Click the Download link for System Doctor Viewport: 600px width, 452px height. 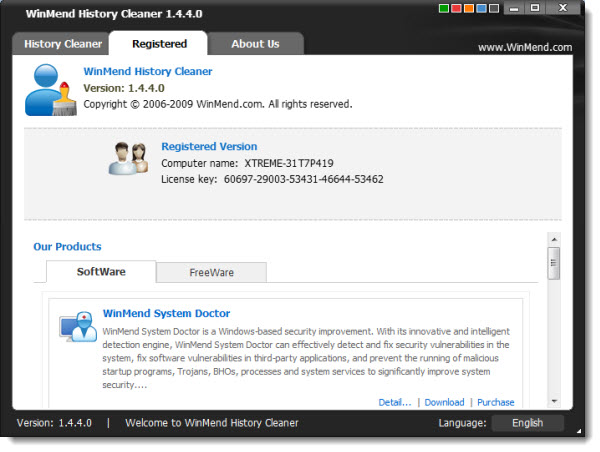444,402
